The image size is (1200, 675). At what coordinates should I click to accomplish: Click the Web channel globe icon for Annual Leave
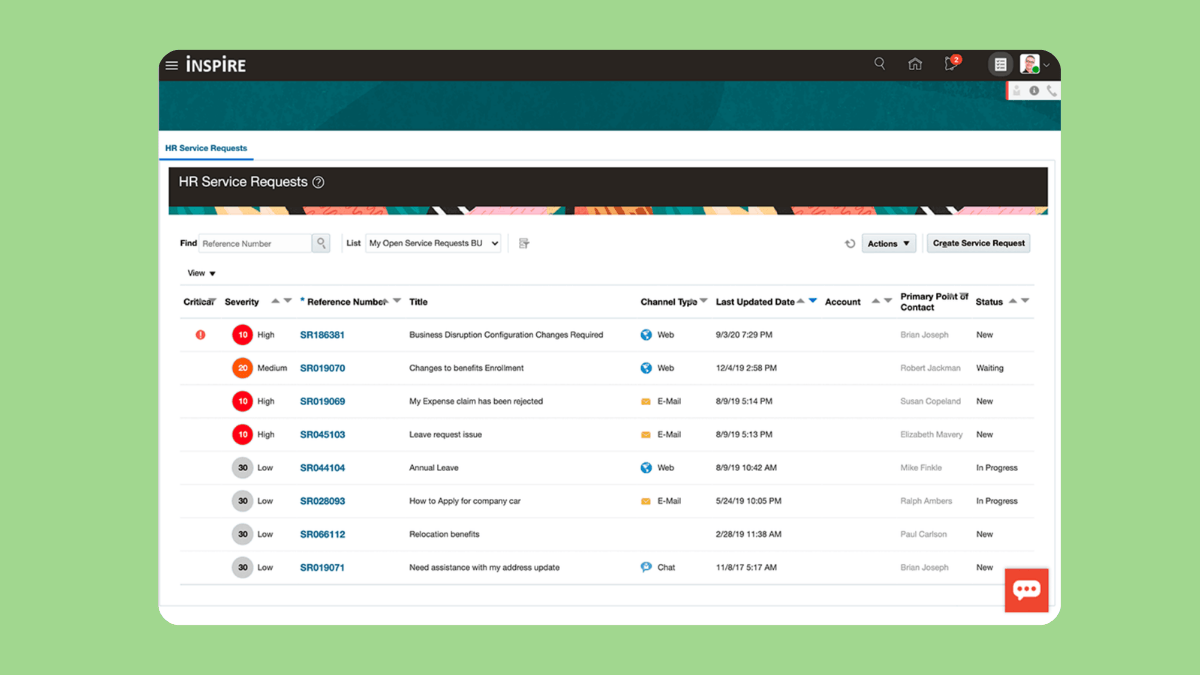click(646, 467)
